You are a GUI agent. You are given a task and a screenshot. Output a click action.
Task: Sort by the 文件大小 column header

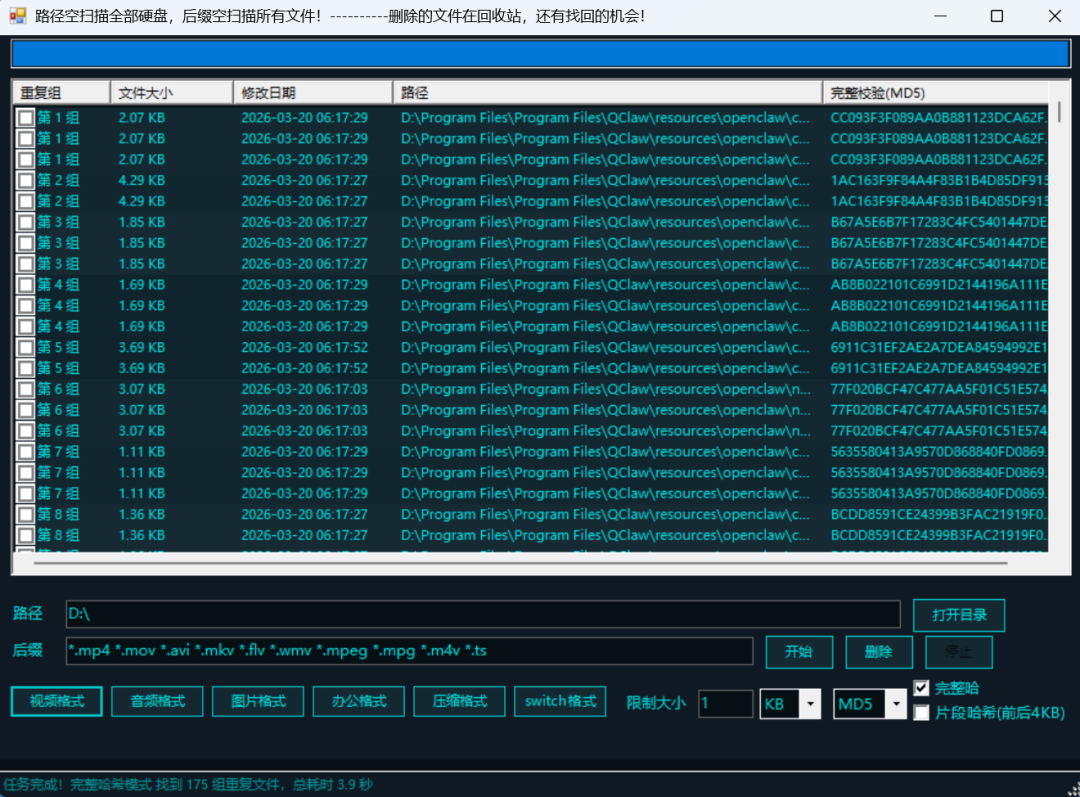coord(172,92)
